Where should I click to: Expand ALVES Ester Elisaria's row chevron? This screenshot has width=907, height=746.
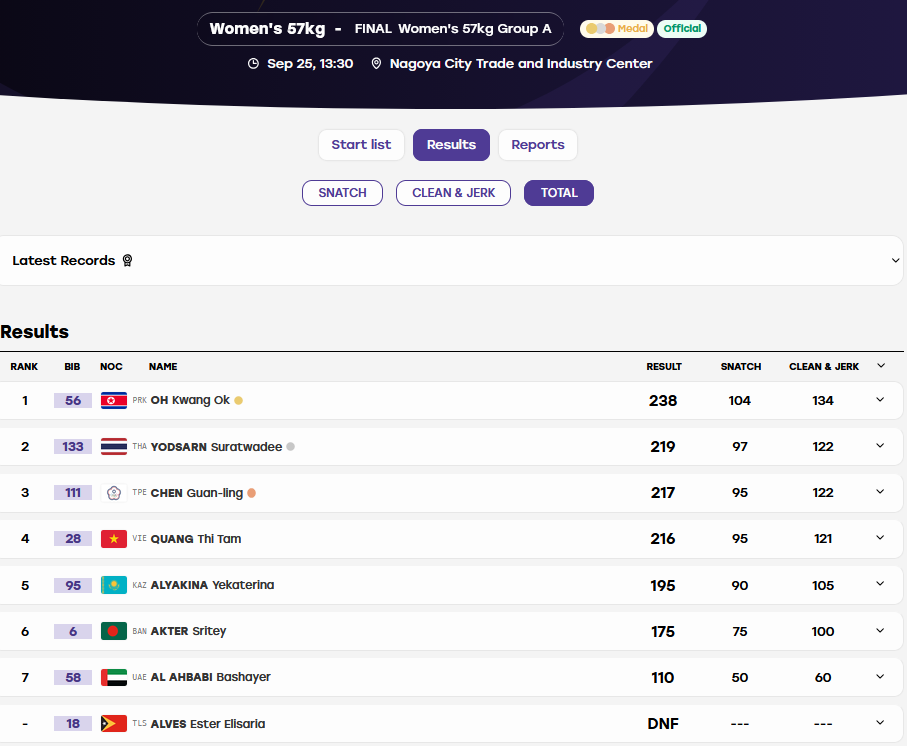[x=880, y=722]
